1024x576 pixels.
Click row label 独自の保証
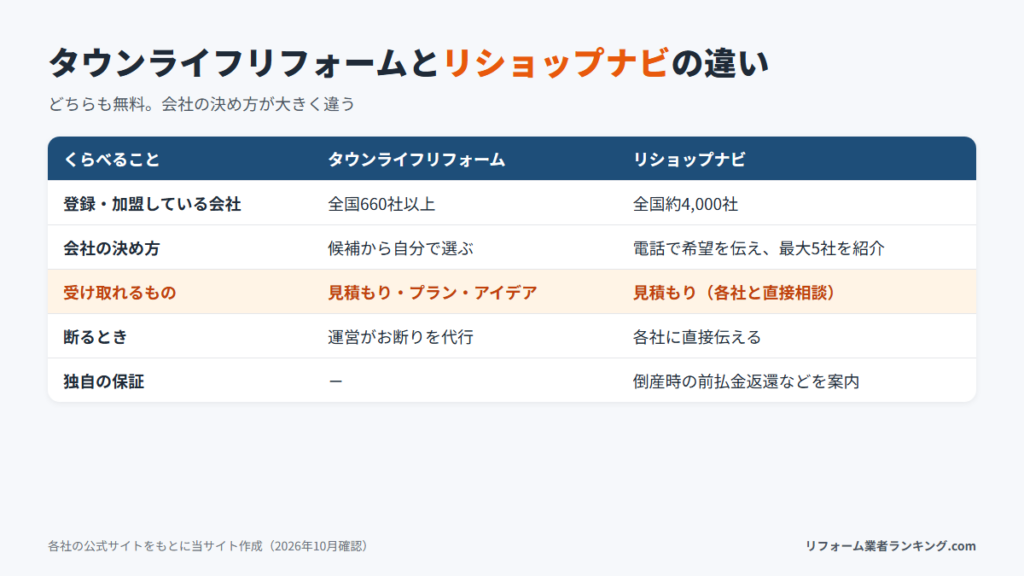click(x=103, y=381)
